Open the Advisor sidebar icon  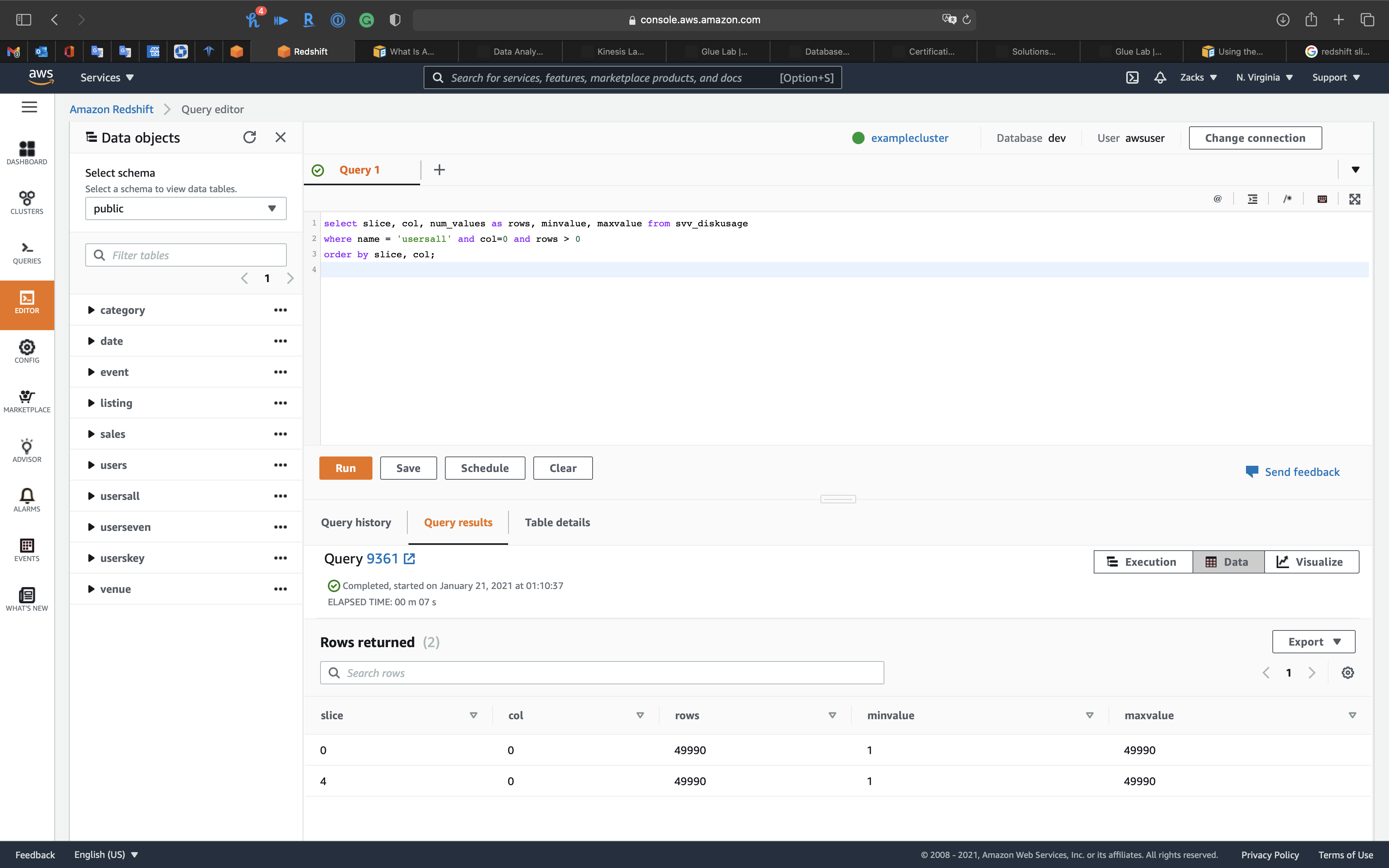(x=27, y=451)
